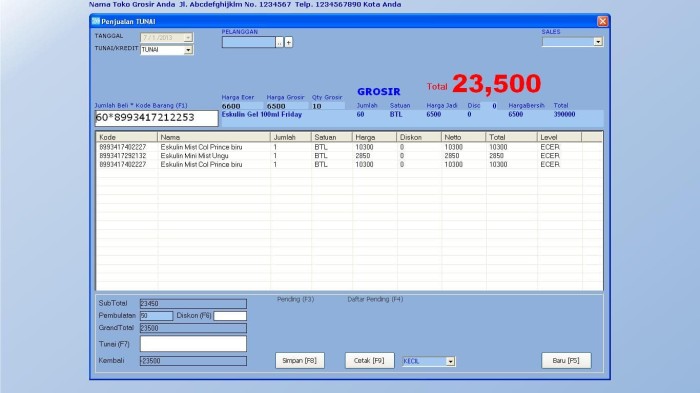Click the ECER level cell of Eskulin Mini Mist row
The height and width of the screenshot is (393, 700).
coord(550,156)
